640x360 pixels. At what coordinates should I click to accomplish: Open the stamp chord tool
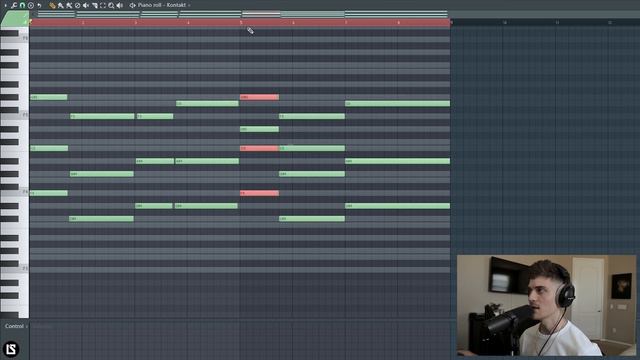click(x=31, y=5)
